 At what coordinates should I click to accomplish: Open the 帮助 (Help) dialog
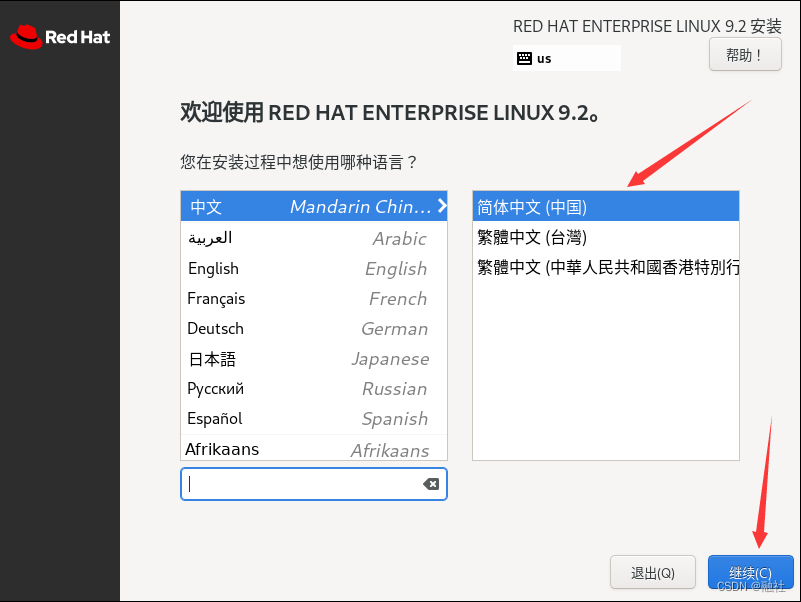click(x=744, y=54)
